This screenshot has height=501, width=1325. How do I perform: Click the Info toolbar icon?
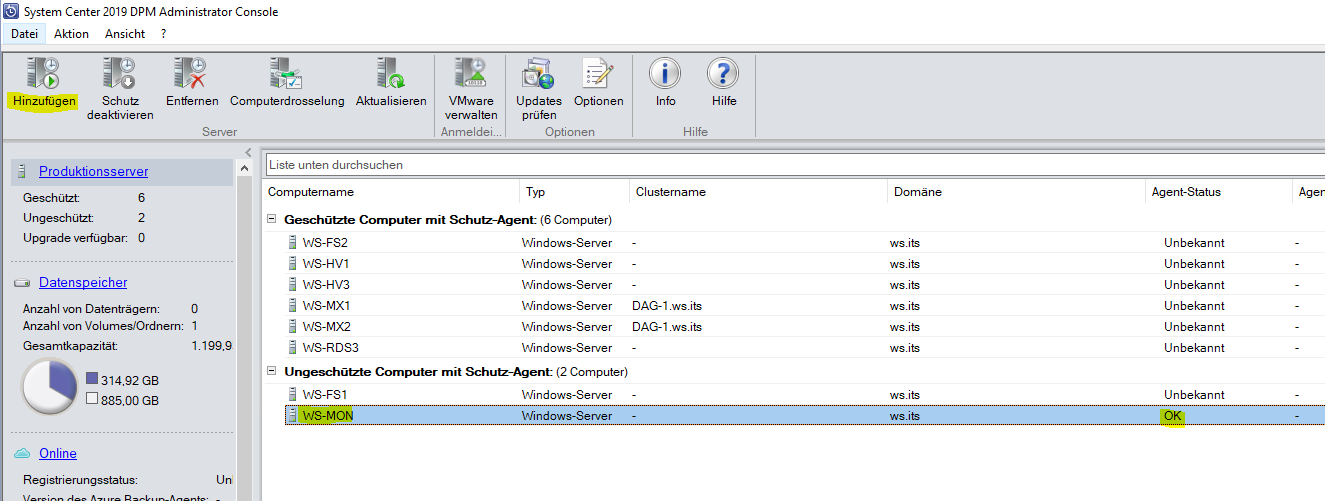point(665,73)
